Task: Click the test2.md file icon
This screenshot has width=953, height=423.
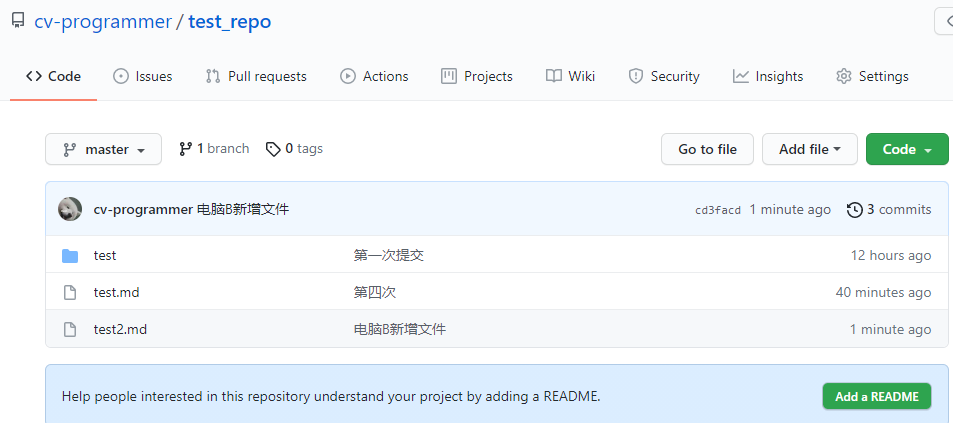Action: (70, 329)
